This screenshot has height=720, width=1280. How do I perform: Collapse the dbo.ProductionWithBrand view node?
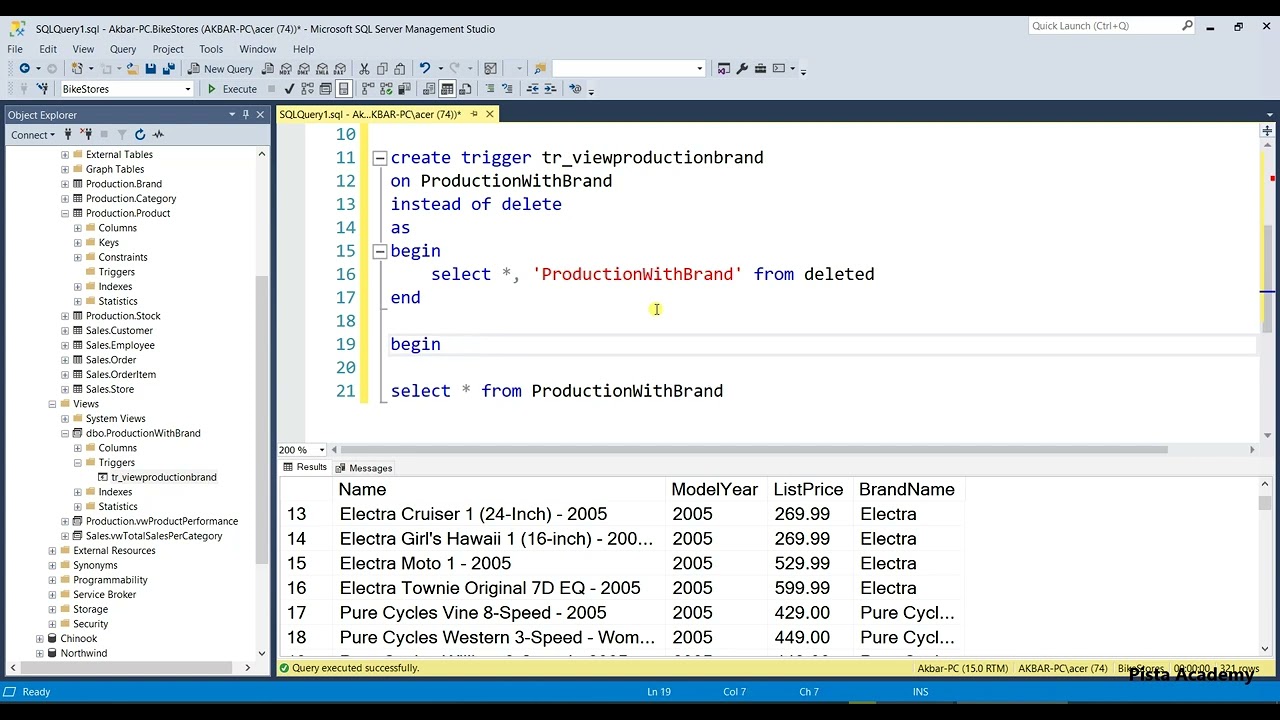point(65,433)
